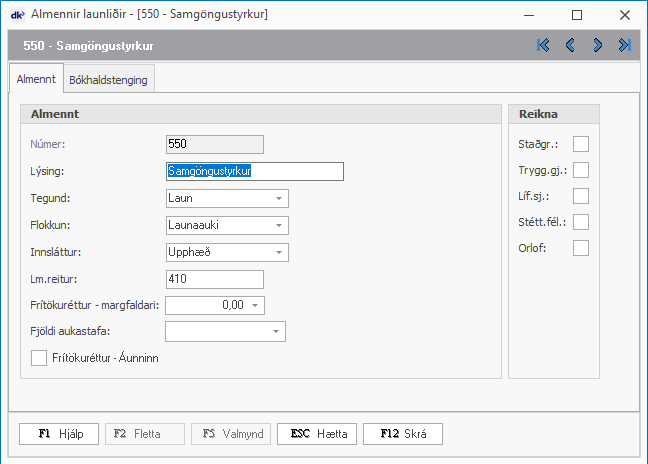
Task: Open the Tegund dropdown
Action: pos(278,198)
